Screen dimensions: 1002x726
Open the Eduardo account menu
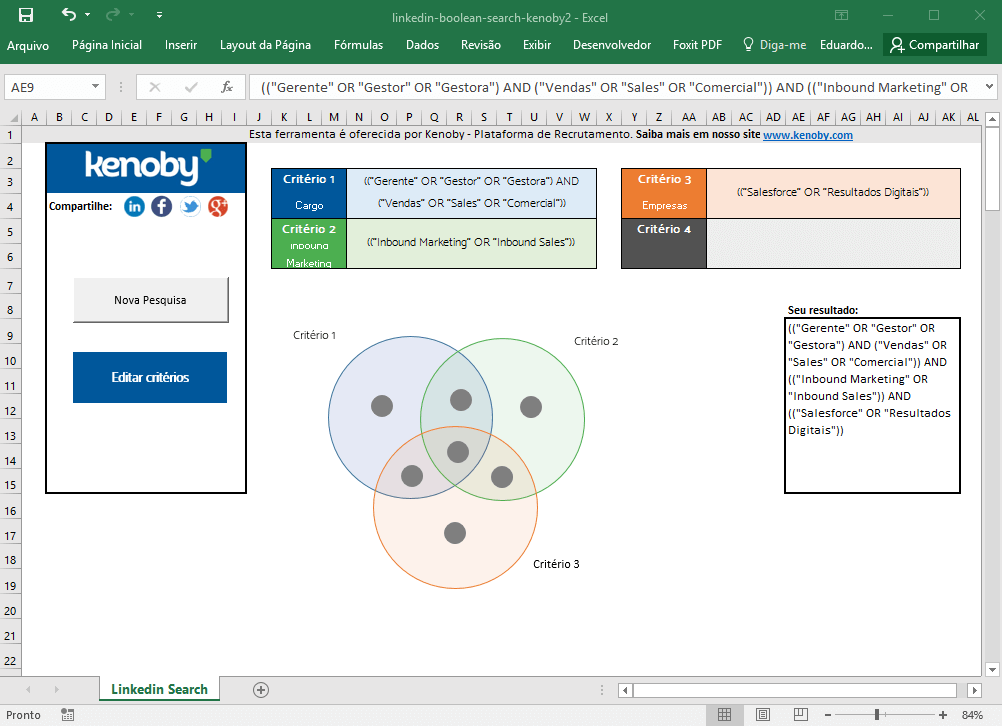coord(846,45)
